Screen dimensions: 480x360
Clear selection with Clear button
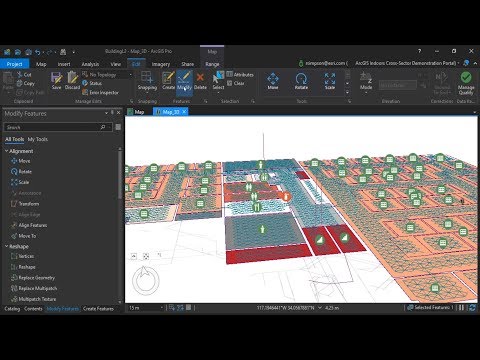[x=236, y=83]
